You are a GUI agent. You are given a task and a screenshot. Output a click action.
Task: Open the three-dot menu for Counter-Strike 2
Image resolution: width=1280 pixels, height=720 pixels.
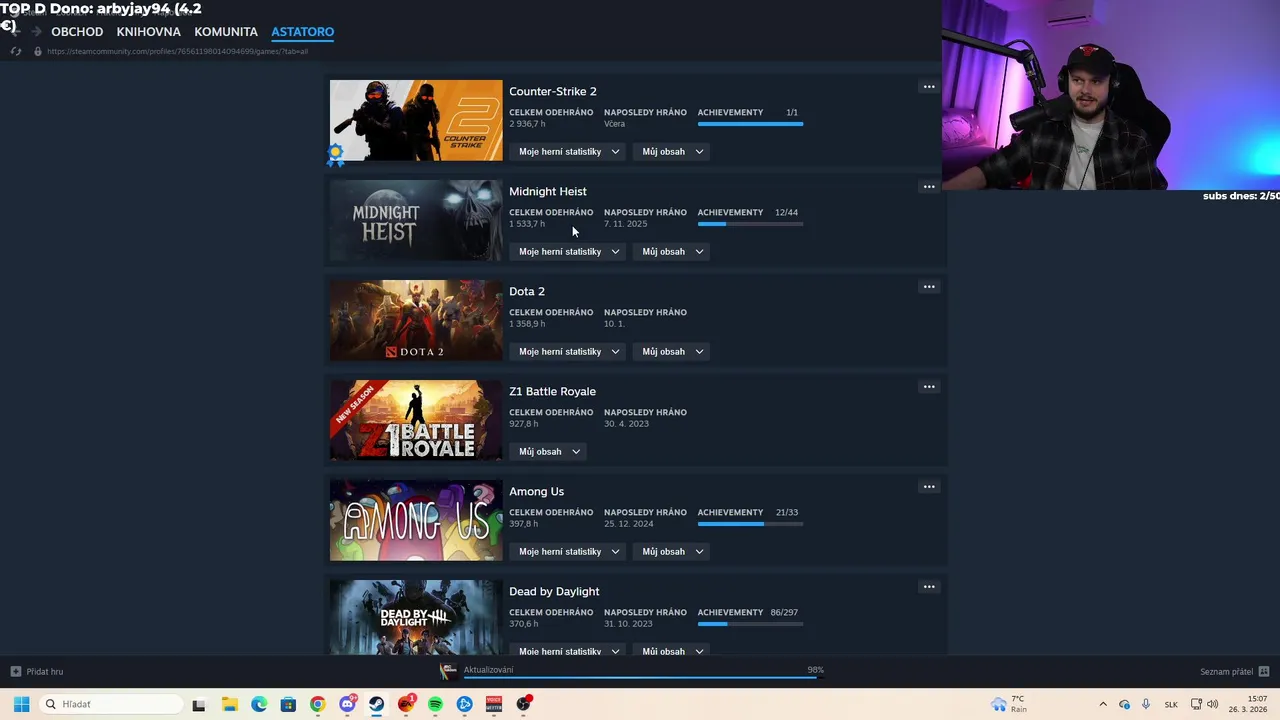[929, 87]
